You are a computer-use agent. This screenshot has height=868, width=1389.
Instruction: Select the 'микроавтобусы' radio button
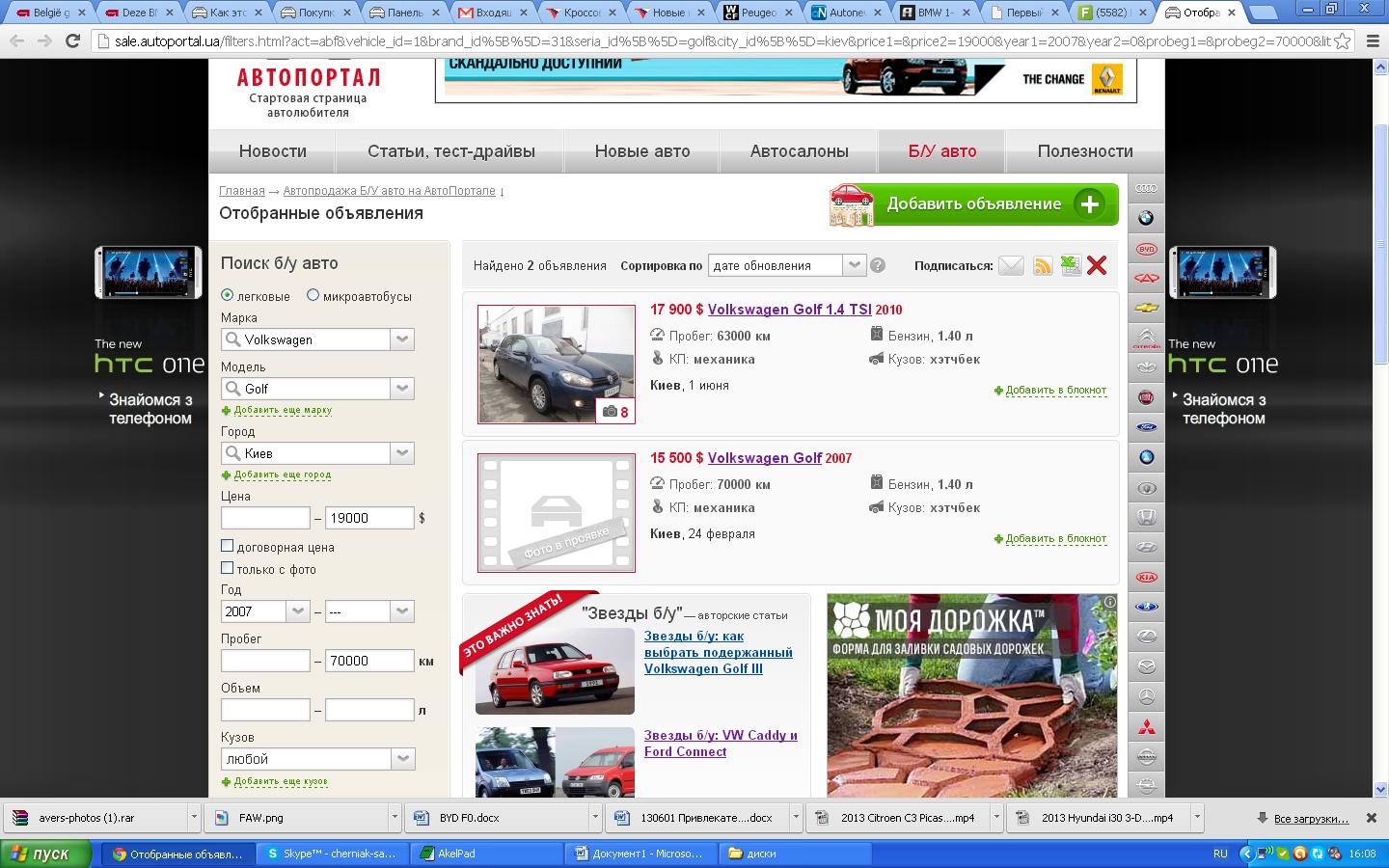tap(313, 295)
